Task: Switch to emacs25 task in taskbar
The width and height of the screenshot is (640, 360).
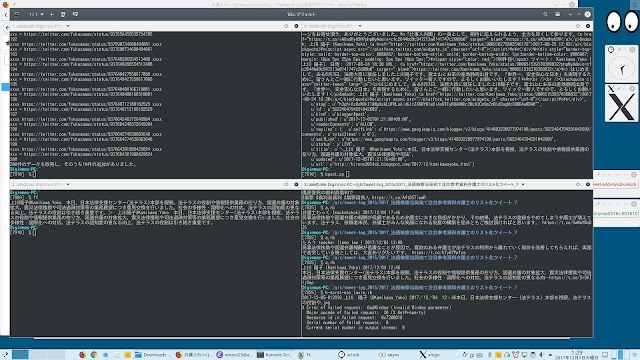Action: 234,355
